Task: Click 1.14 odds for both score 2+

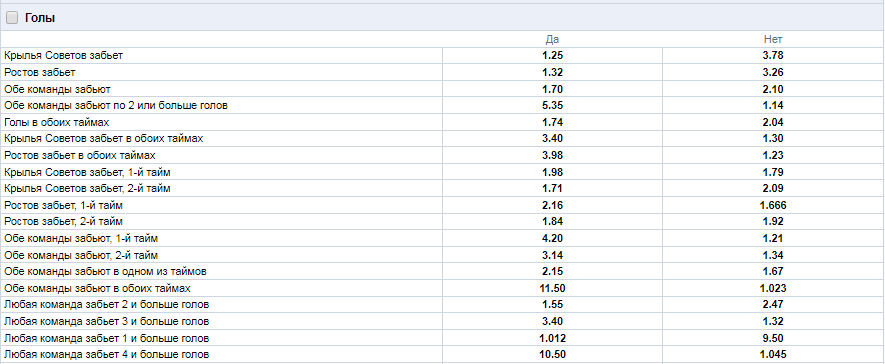Action: 773,106
